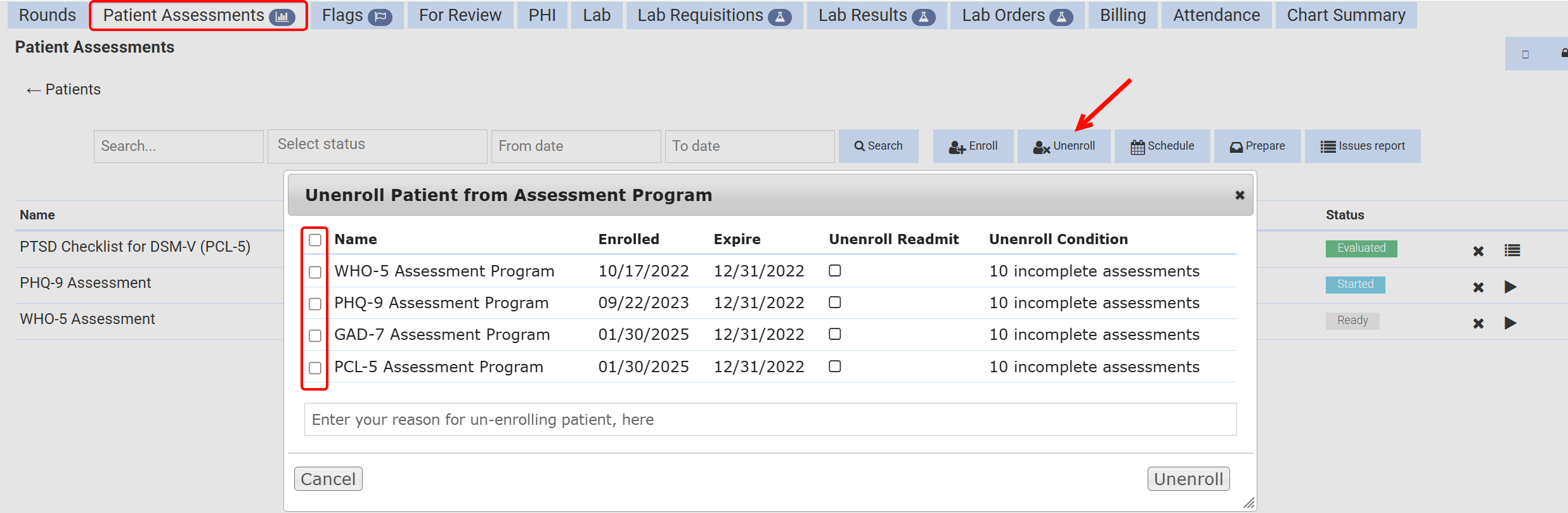This screenshot has width=1568, height=513.
Task: Click the Schedule calendar button
Action: [x=1162, y=146]
